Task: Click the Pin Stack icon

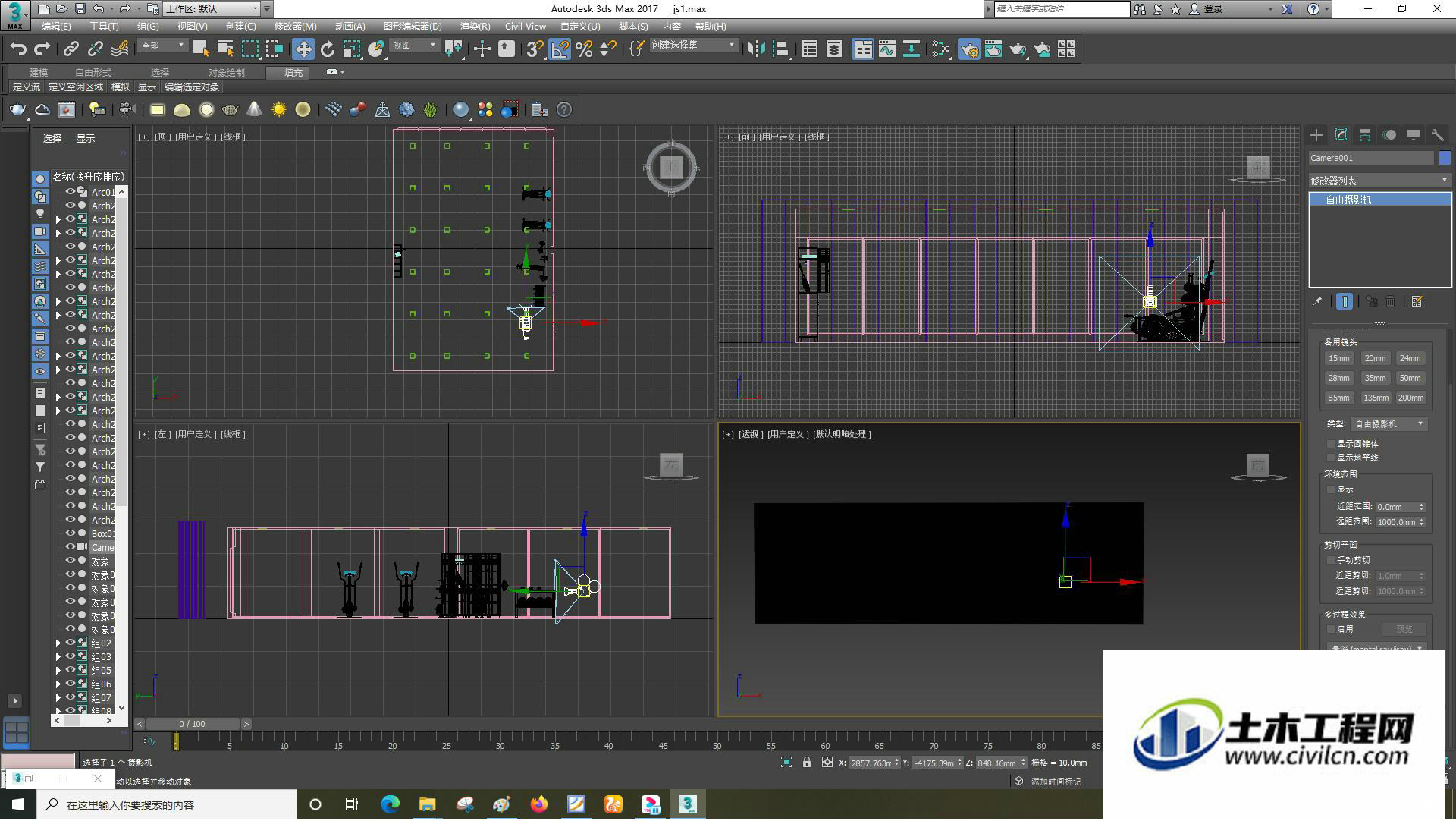Action: click(x=1317, y=302)
